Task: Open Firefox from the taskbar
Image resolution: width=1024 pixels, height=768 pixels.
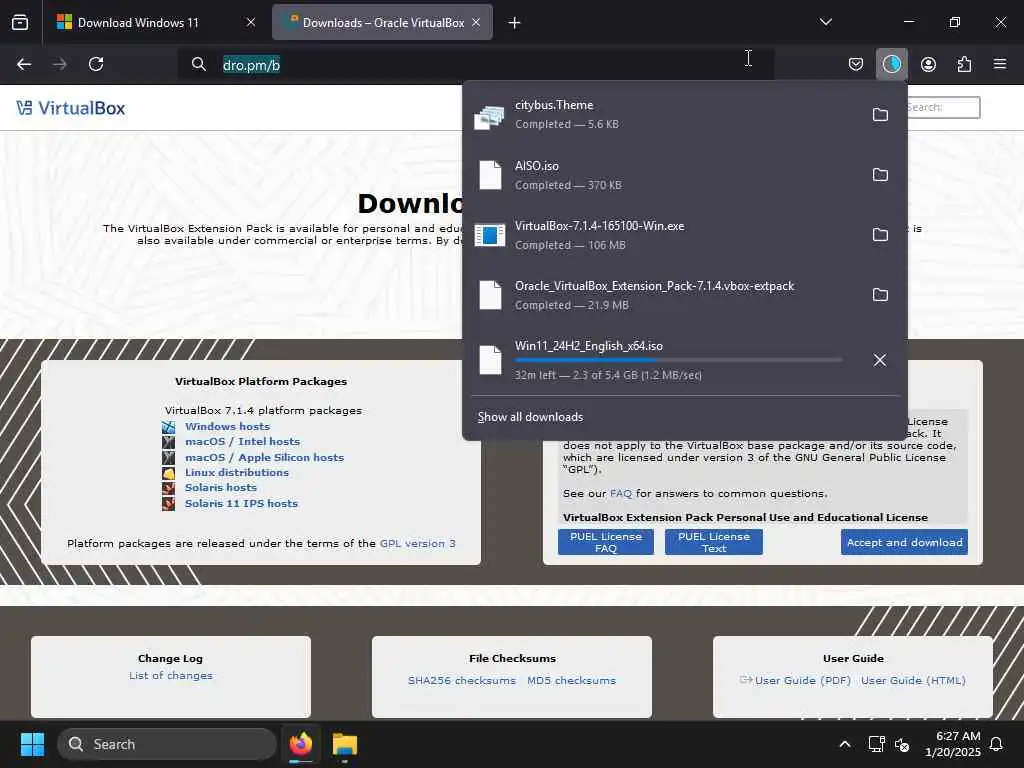Action: point(301,744)
